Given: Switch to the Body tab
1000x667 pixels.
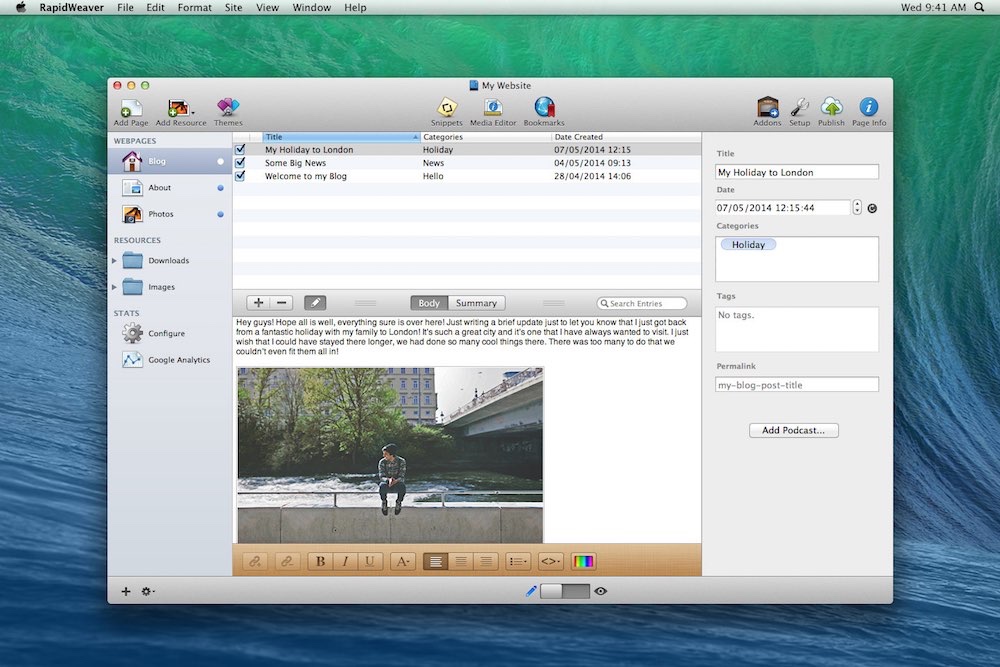Looking at the screenshot, I should click(x=429, y=303).
